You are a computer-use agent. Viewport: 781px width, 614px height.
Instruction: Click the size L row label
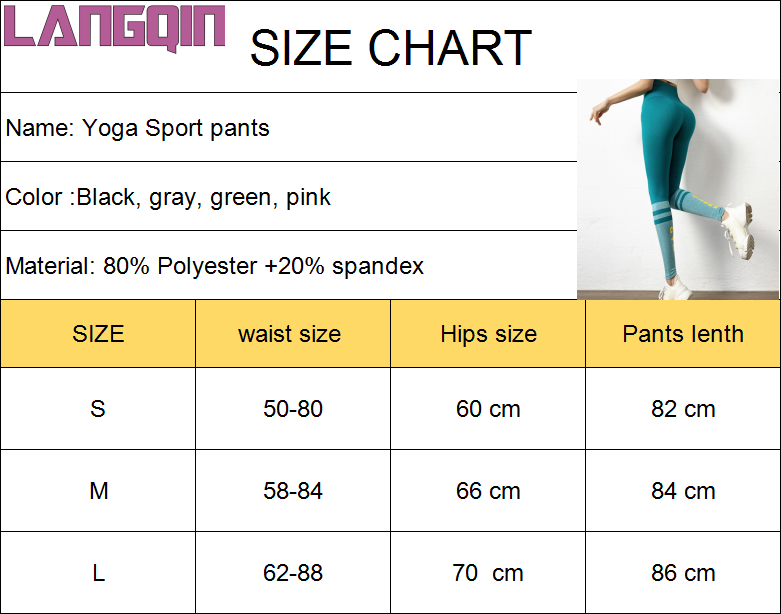point(98,573)
